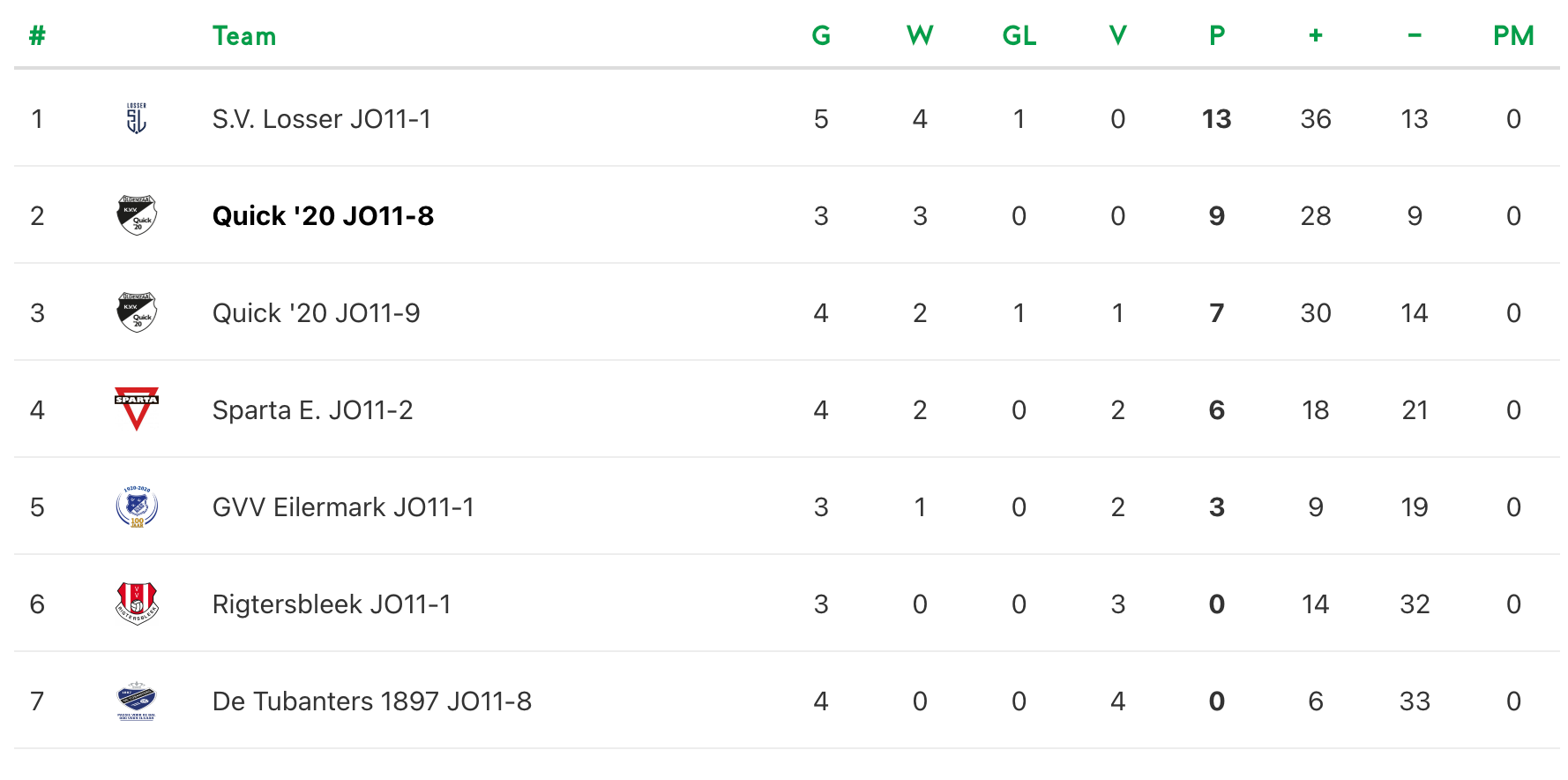Open the Sparta E. JO11-2 team page
The height and width of the screenshot is (780, 1568).
pos(312,410)
